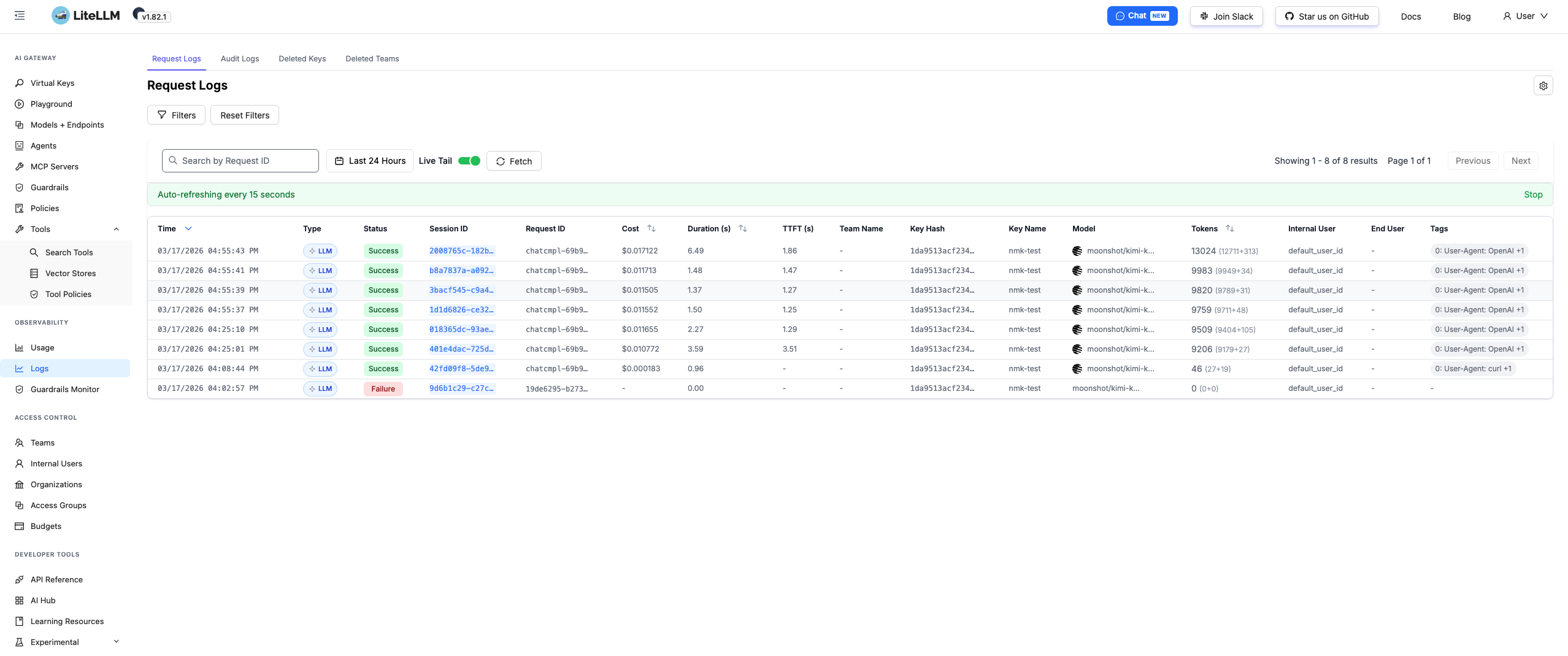Screen dimensions: 1568x656
Task: Open the settings gear for Request Logs
Action: pos(1543,86)
